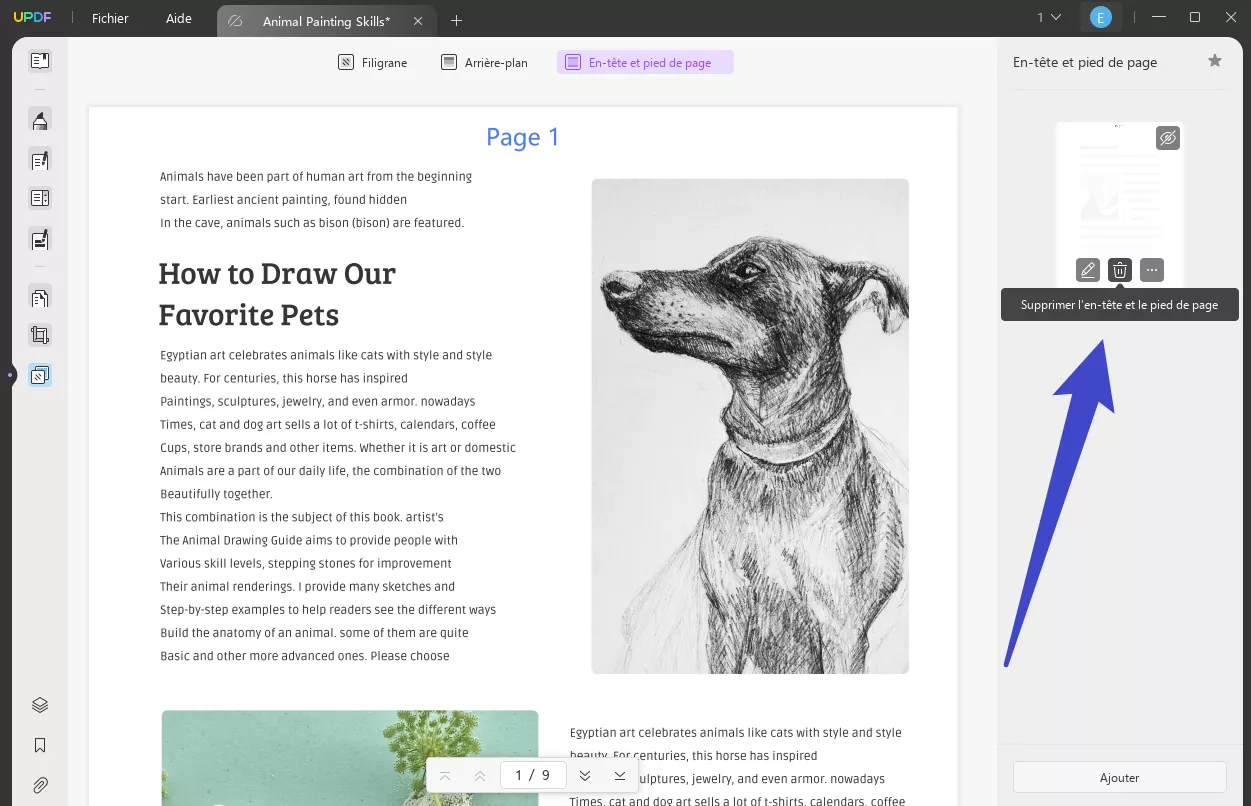Screen dimensions: 1251x806
Task: Click the How to Draw Our Favorite Pets heading
Action: (x=277, y=293)
